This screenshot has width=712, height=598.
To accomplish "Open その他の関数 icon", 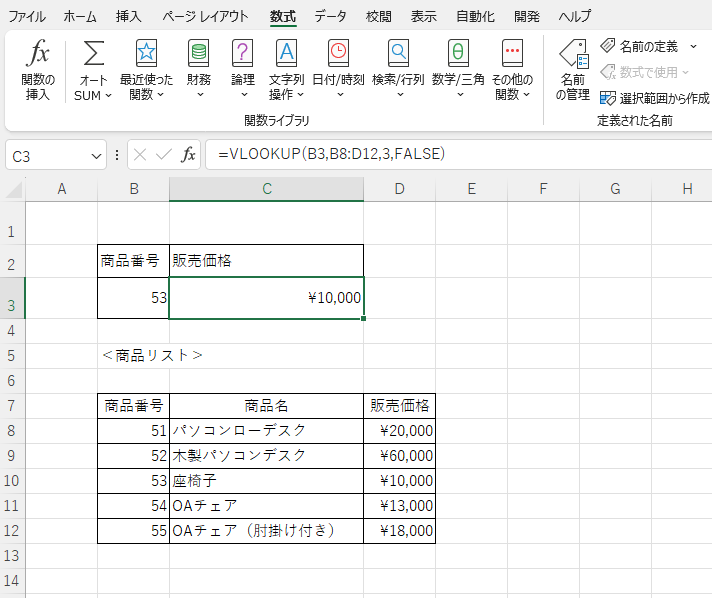I will pyautogui.click(x=512, y=53).
